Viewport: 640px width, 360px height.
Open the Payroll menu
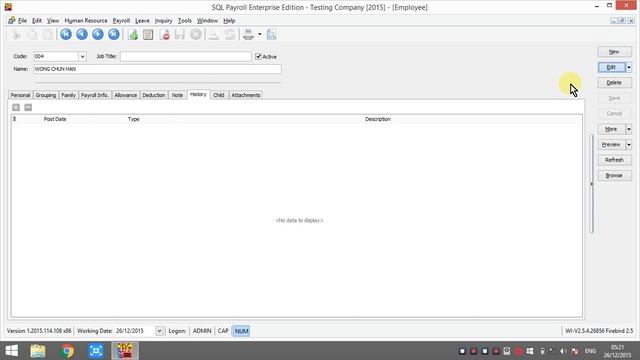tap(121, 20)
